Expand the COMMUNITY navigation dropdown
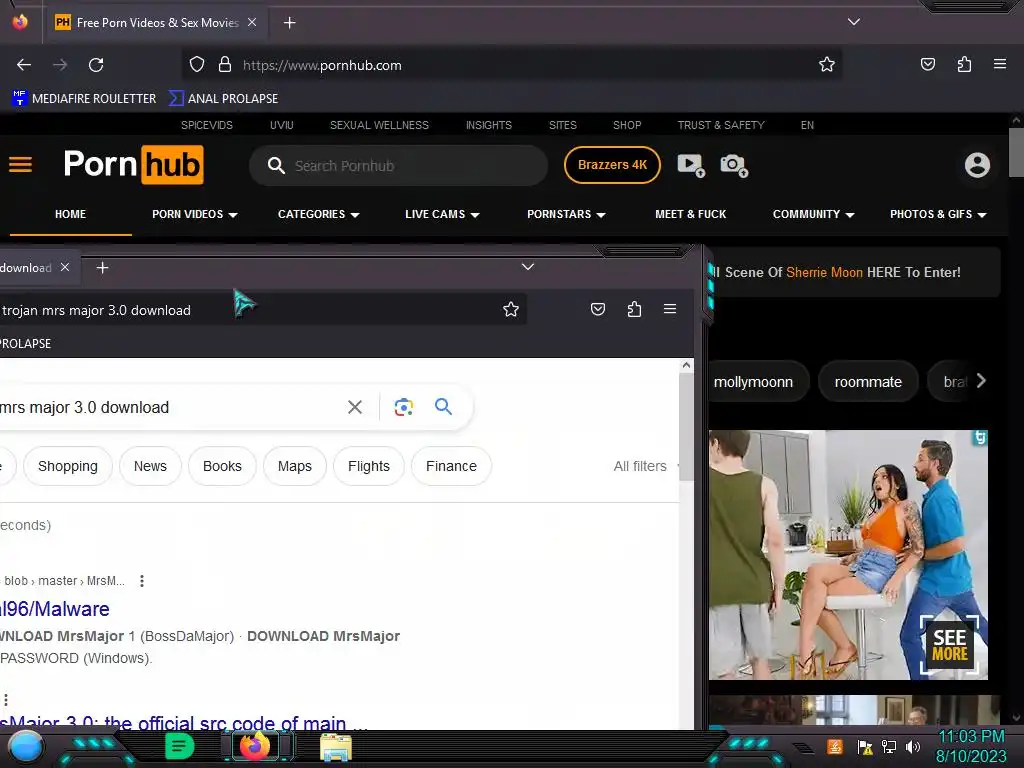The height and width of the screenshot is (768, 1024). point(813,214)
